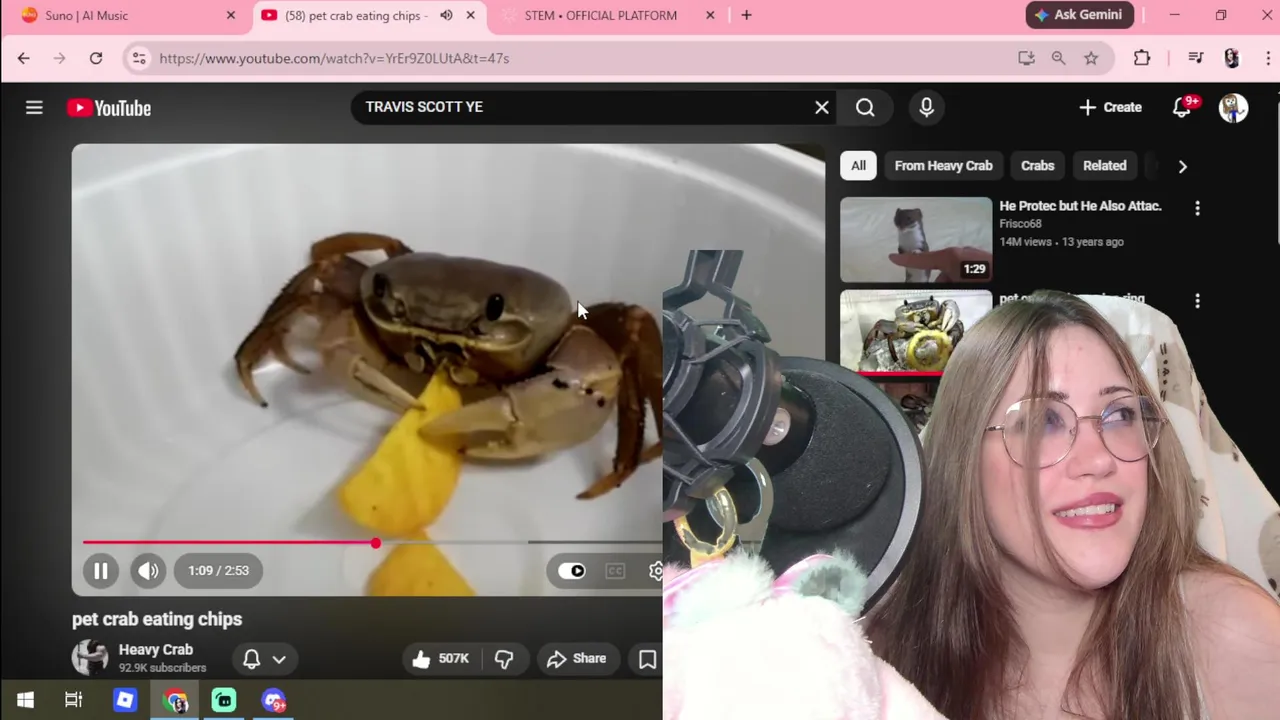The width and height of the screenshot is (1280, 720).
Task: Open YouTube notifications bell with 9+ badge
Action: tap(1182, 107)
